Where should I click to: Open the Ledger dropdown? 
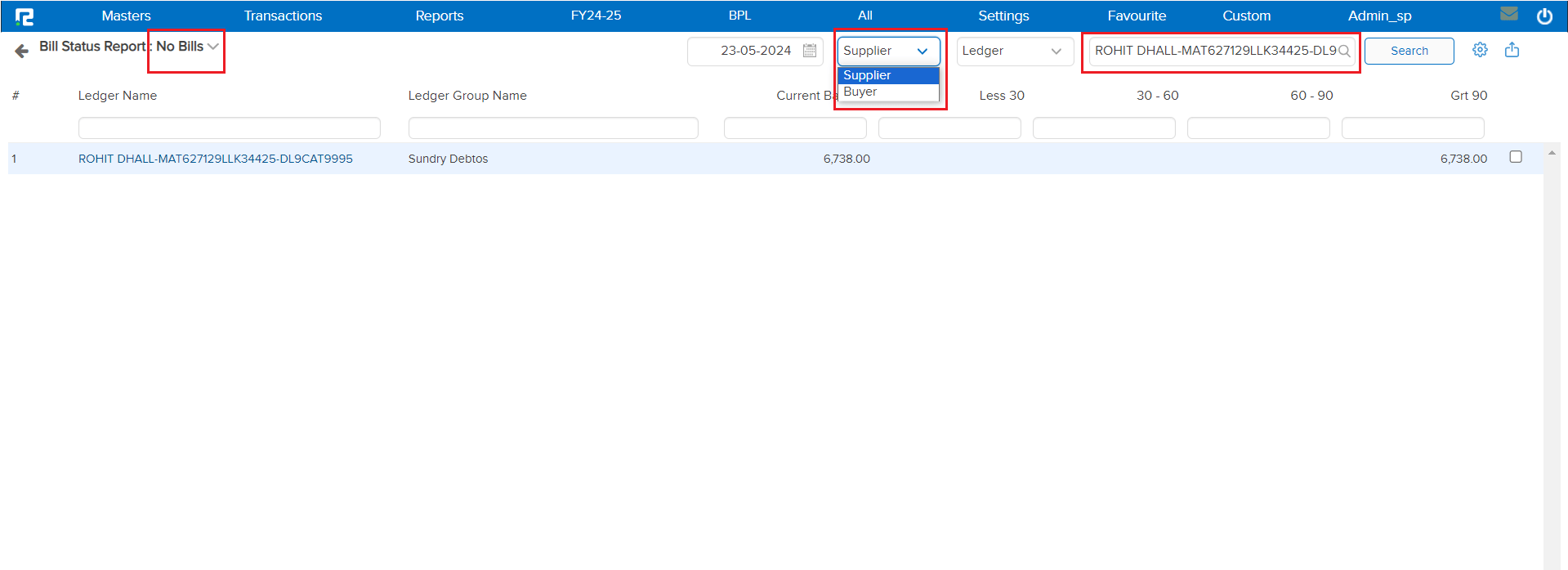[x=1014, y=51]
